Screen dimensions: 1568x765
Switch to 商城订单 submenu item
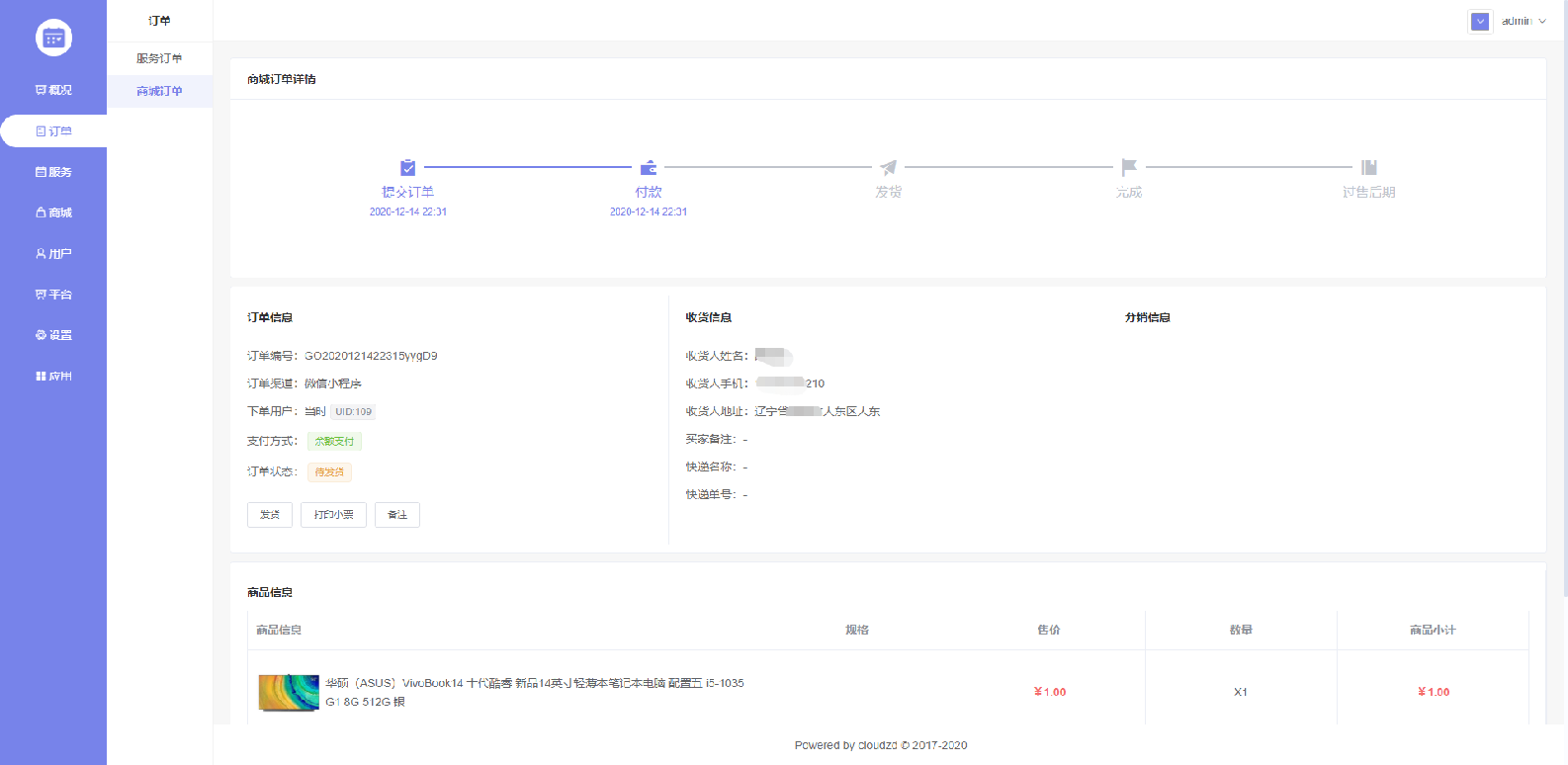tap(159, 91)
